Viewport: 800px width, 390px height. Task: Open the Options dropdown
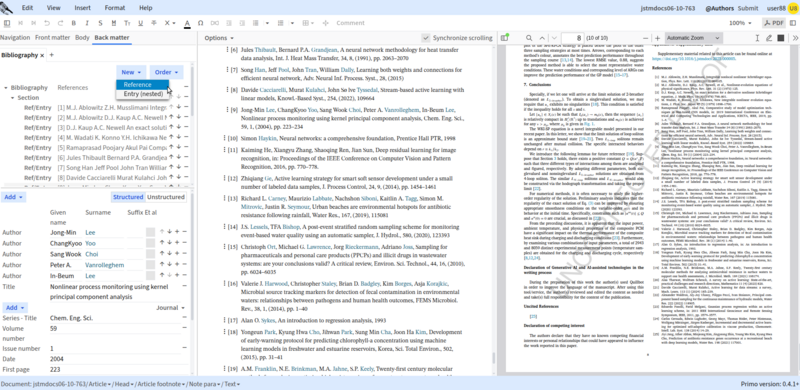[219, 38]
